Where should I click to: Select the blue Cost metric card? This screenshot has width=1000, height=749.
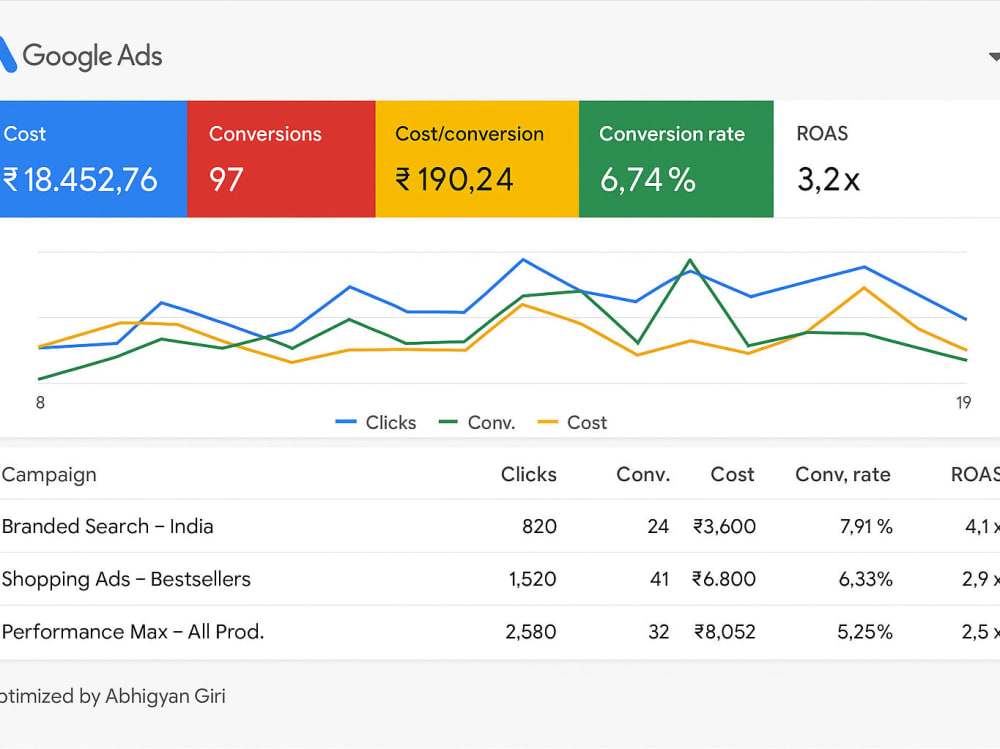click(x=93, y=159)
